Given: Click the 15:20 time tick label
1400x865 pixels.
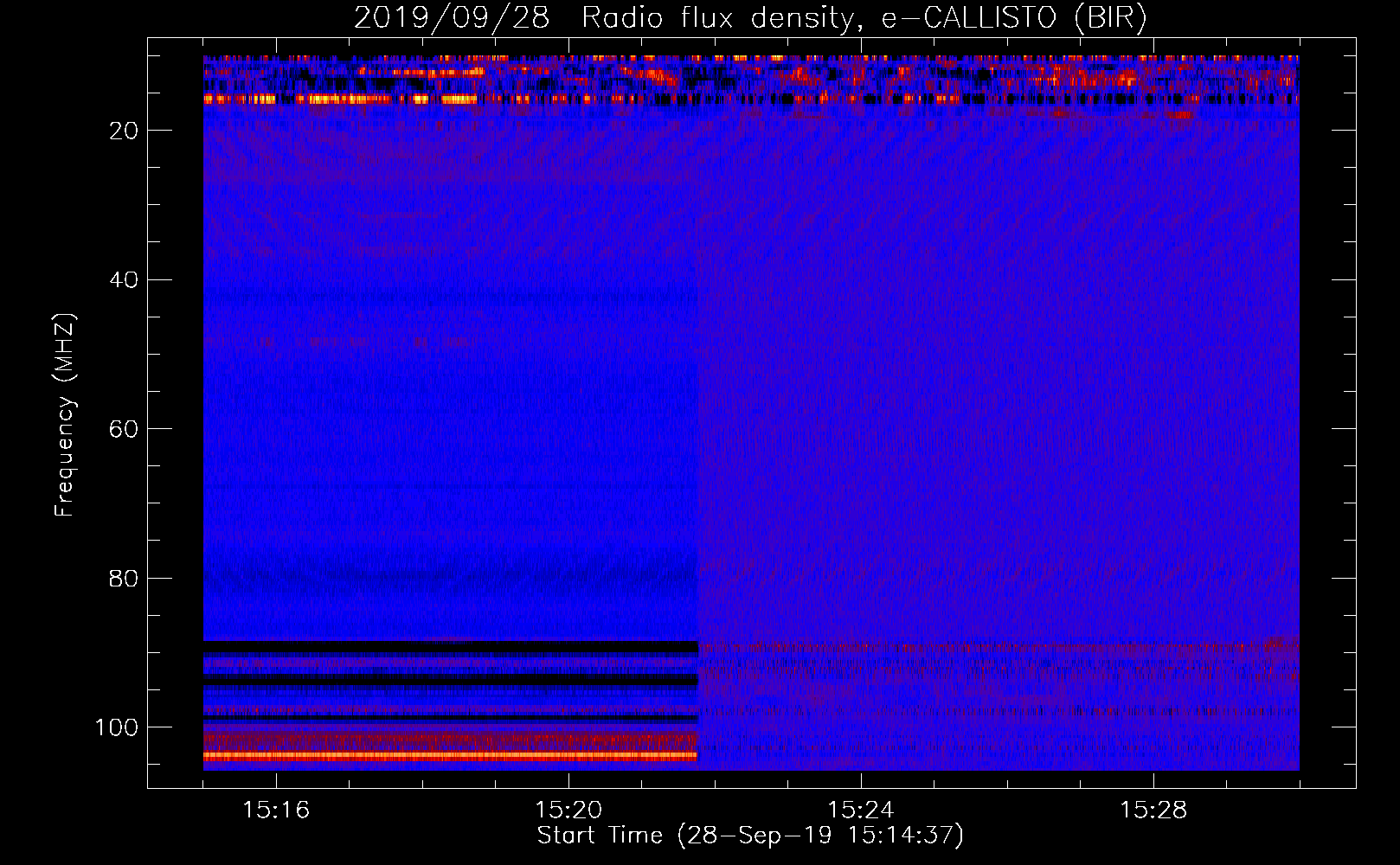Looking at the screenshot, I should click(568, 811).
